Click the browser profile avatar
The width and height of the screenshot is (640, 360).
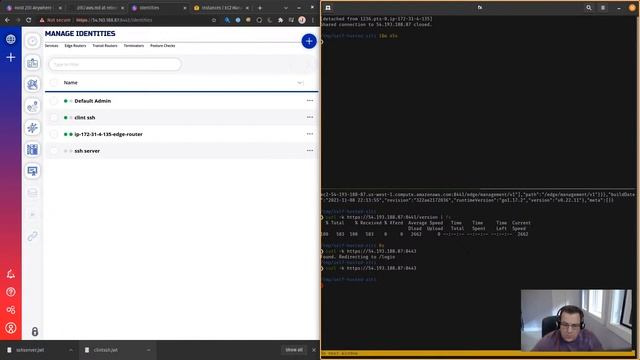pyautogui.click(x=302, y=20)
